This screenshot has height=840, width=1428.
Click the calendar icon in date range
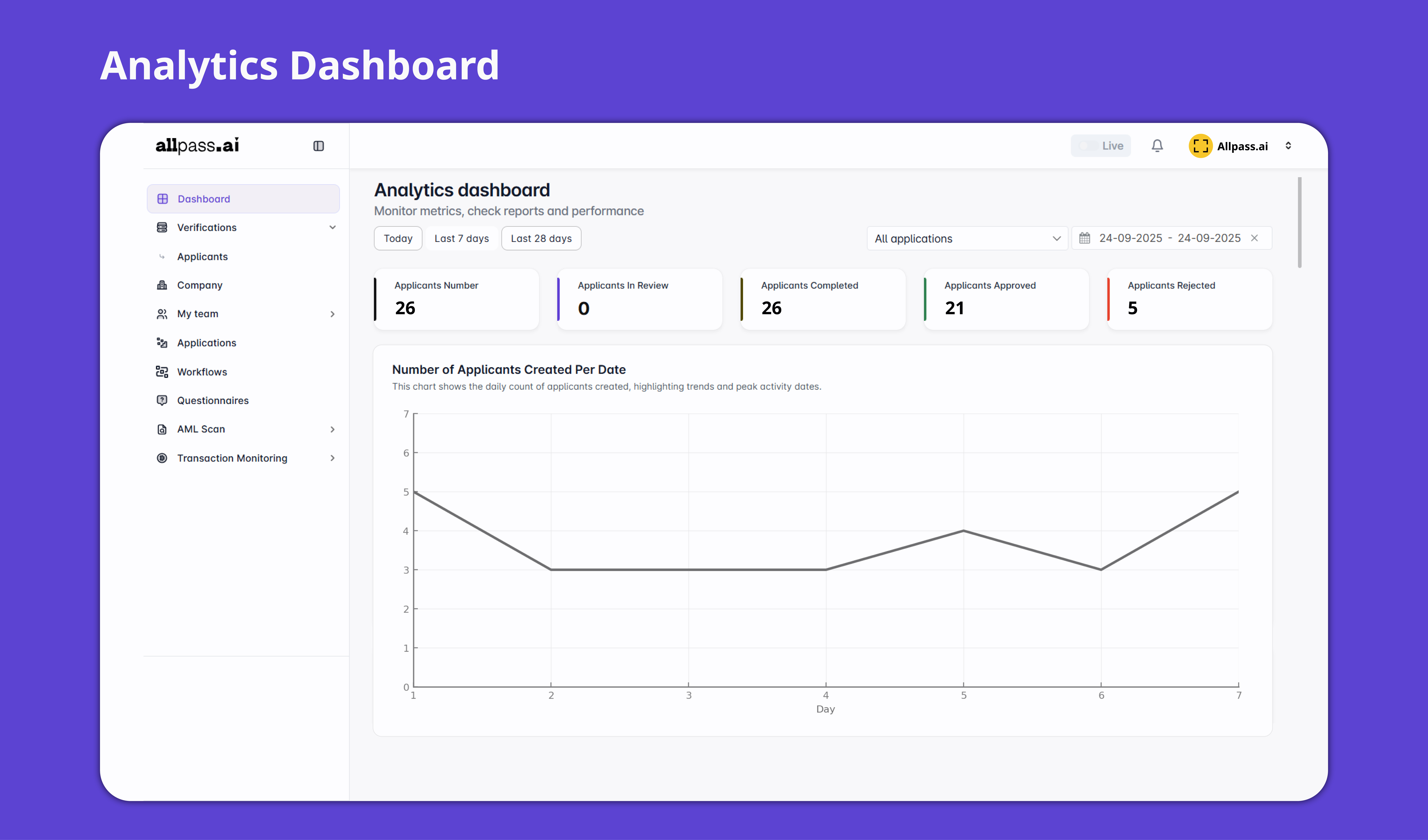click(x=1085, y=238)
